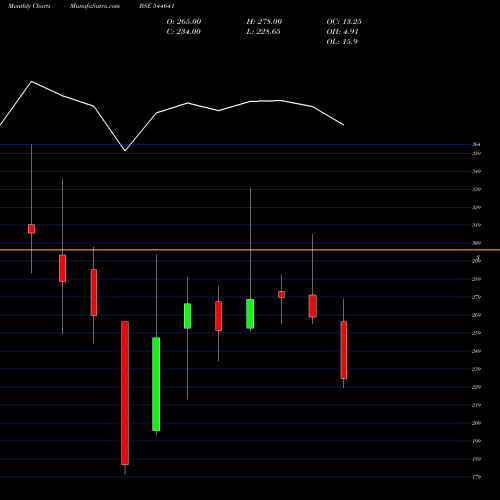Click the 'BSE 544641' symbol label

point(157,6)
